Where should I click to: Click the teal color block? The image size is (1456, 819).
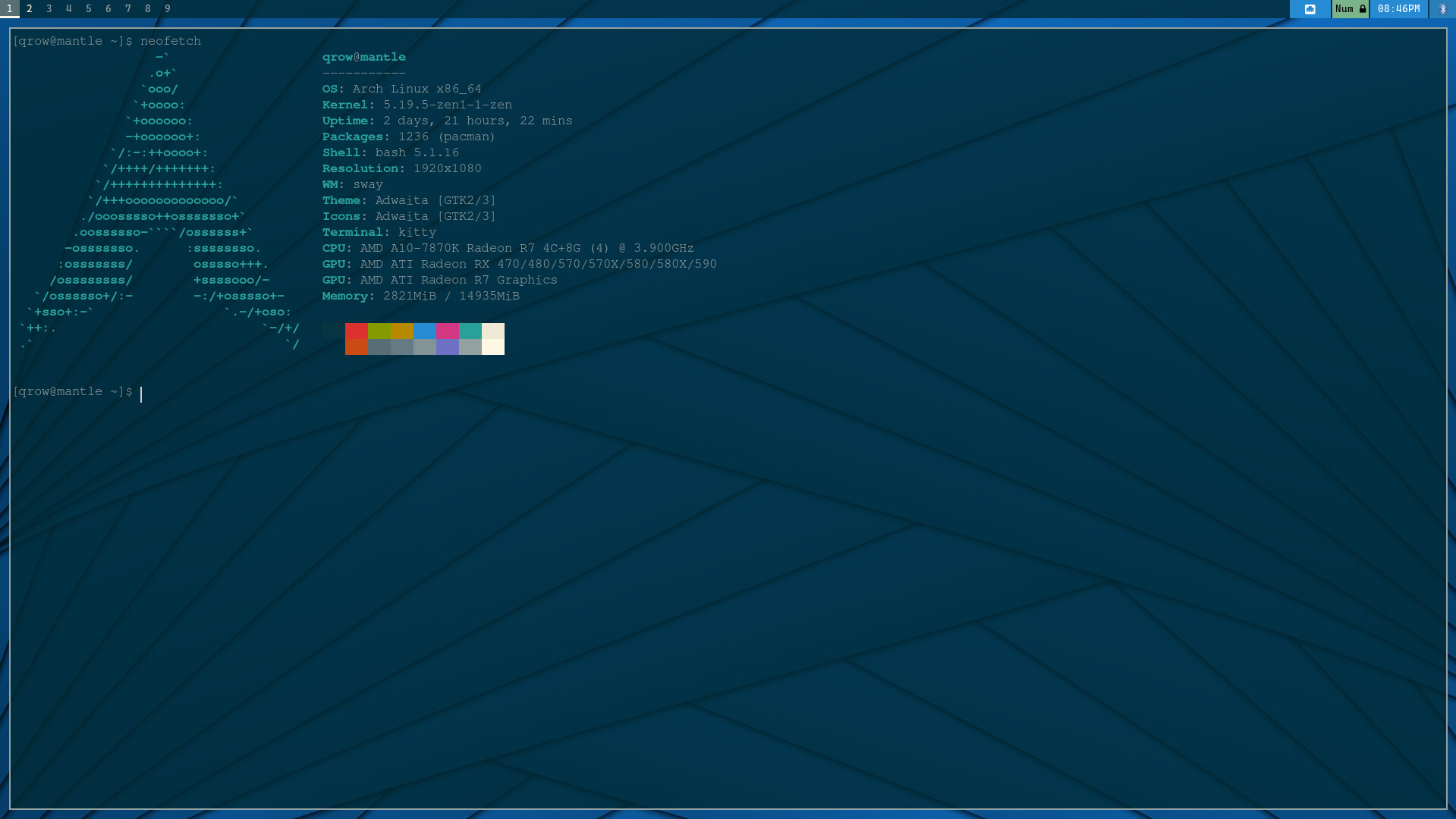470,331
